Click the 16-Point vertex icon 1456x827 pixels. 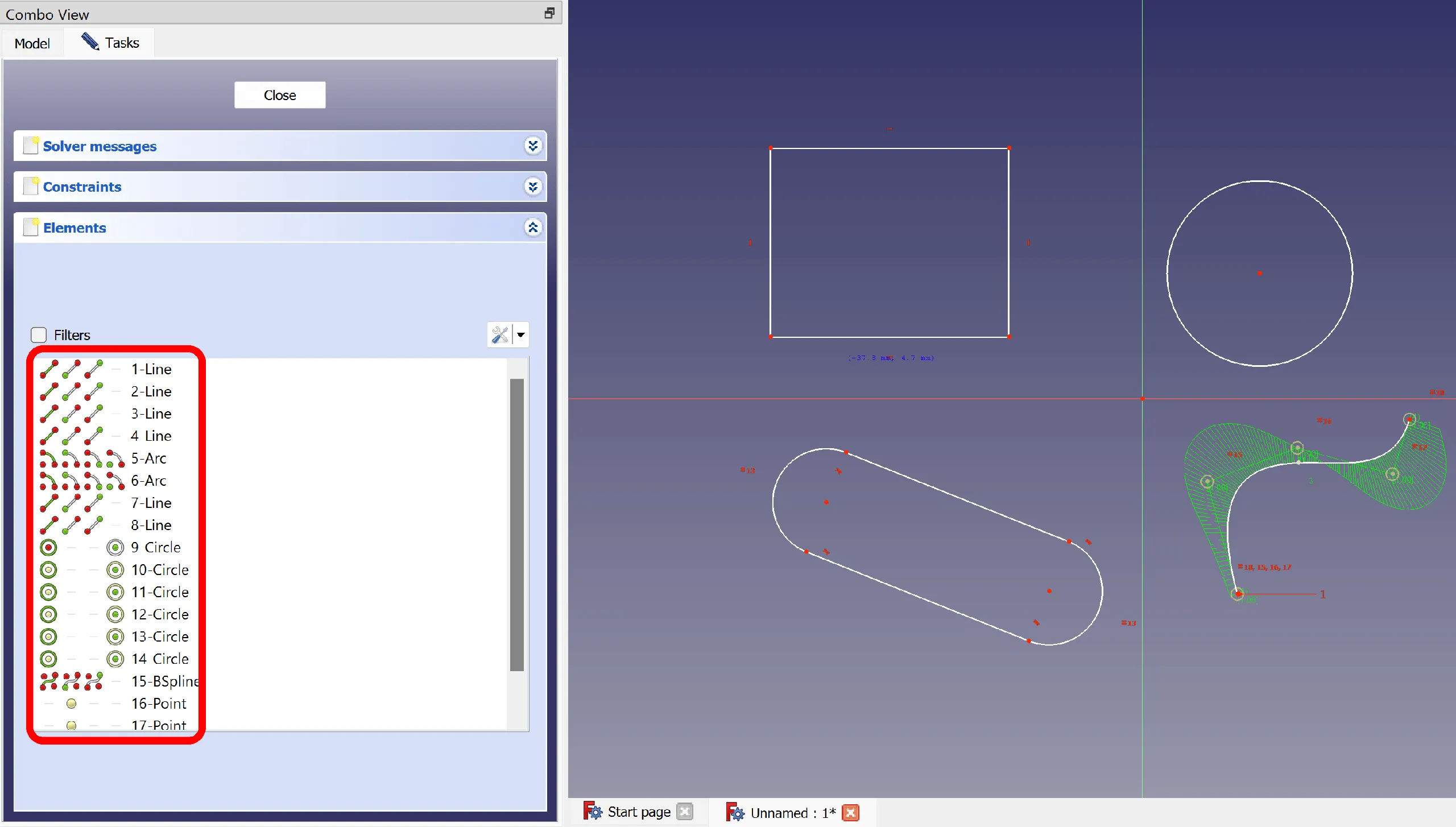tap(71, 704)
